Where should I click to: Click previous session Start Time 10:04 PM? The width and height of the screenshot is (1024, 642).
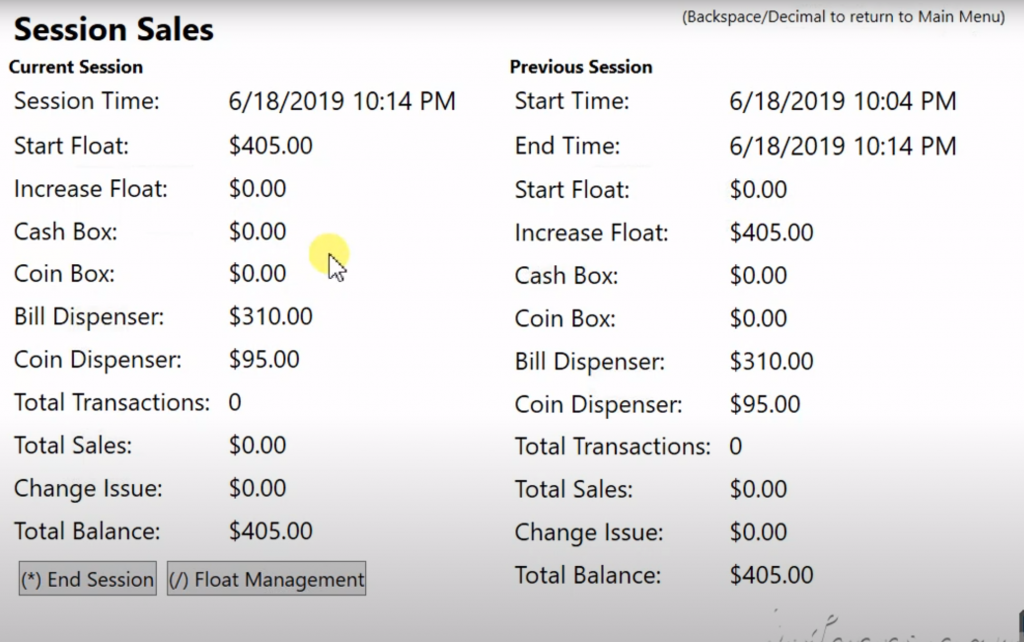tap(842, 102)
